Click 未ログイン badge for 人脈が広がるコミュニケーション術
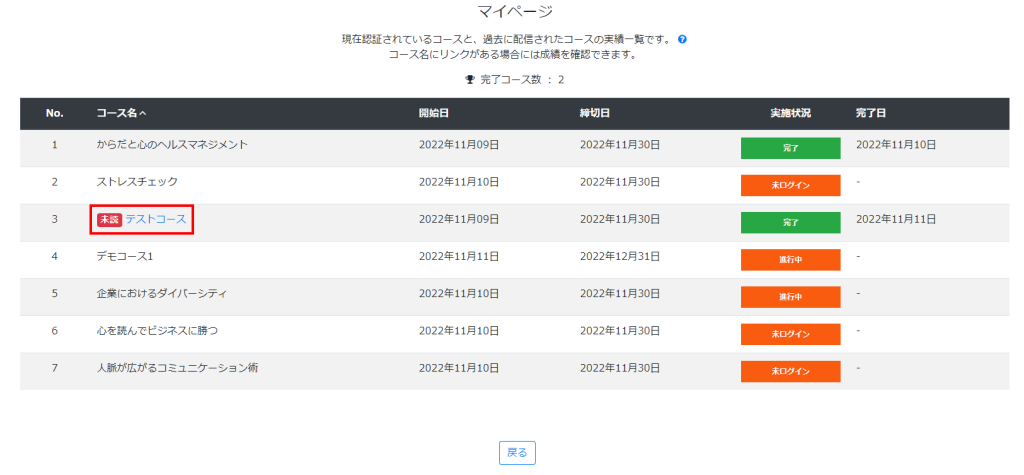The image size is (1024, 475). point(790,371)
